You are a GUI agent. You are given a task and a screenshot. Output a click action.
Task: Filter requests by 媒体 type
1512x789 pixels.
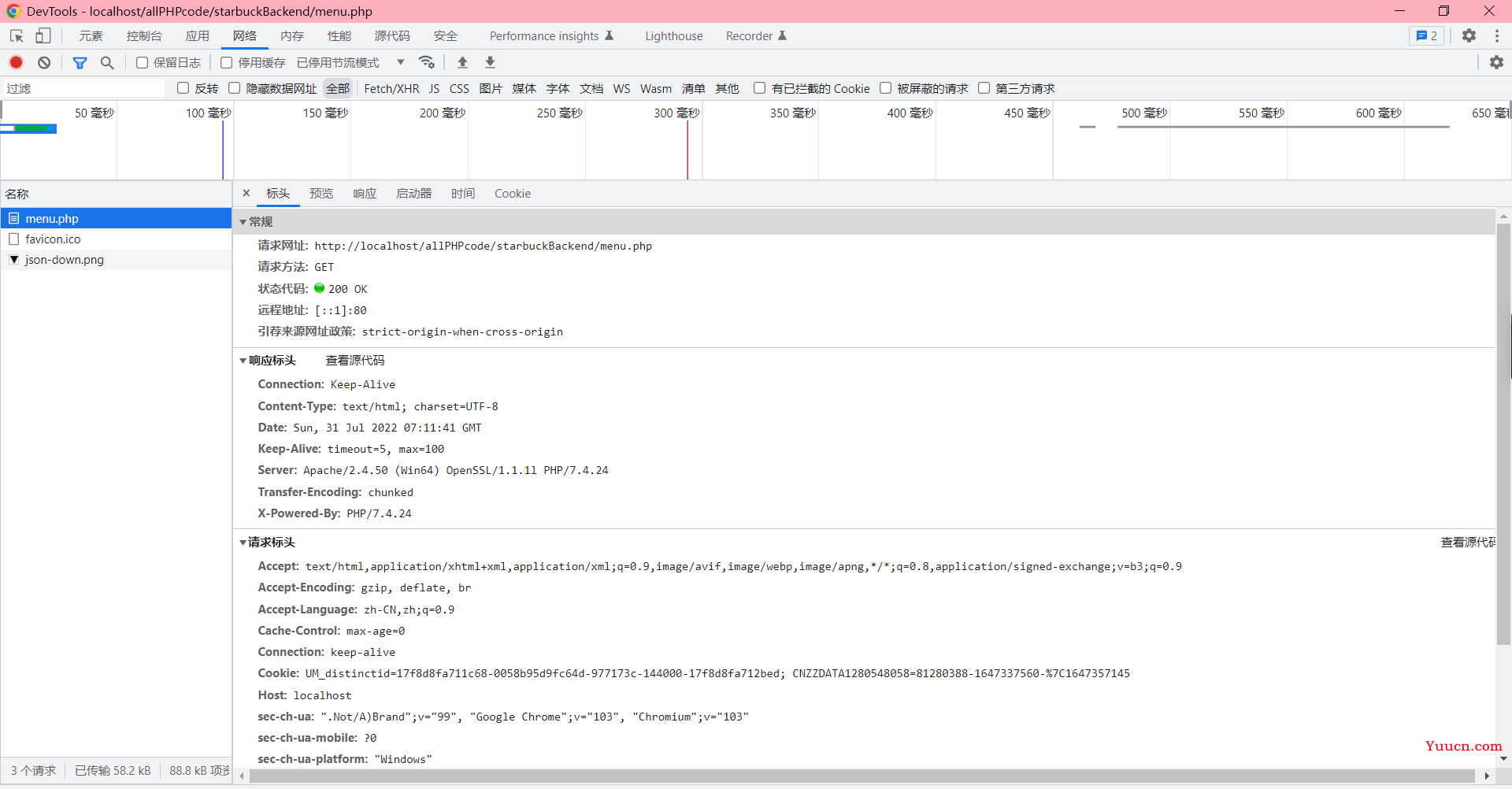524,88
